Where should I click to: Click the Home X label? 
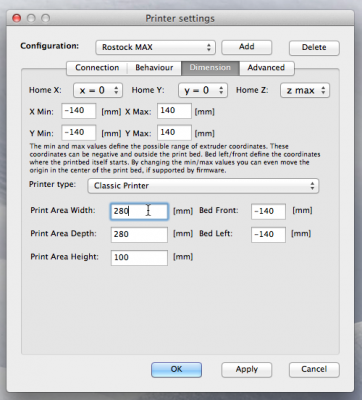point(45,90)
